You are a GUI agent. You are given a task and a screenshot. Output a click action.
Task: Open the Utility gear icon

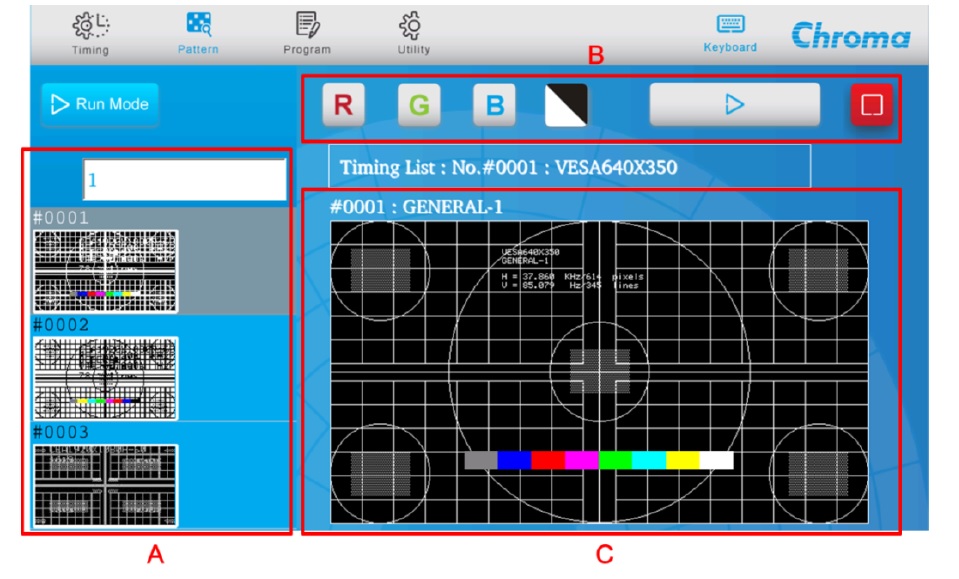pyautogui.click(x=413, y=25)
